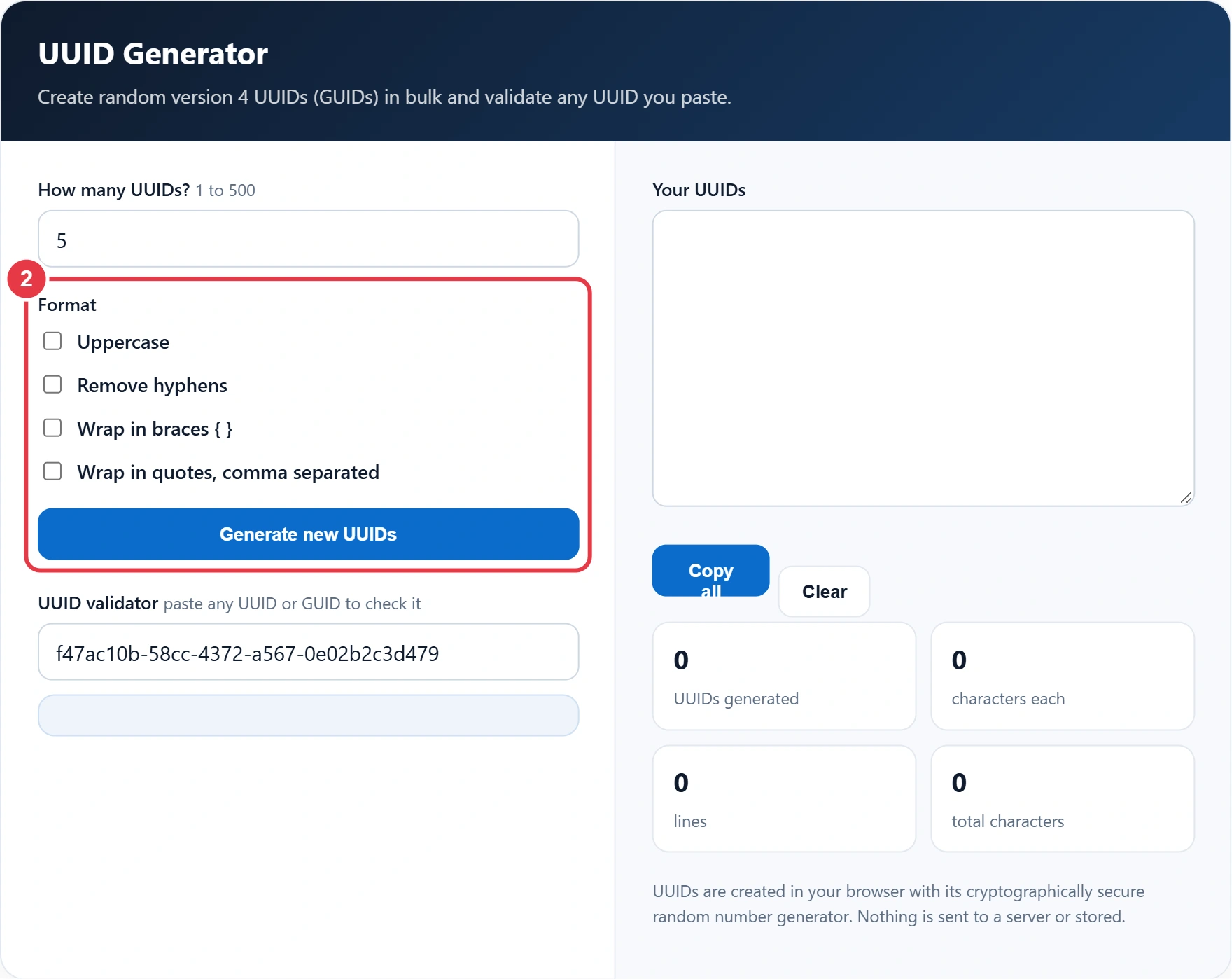
Task: Check Wrap in braces option
Action: [52, 428]
